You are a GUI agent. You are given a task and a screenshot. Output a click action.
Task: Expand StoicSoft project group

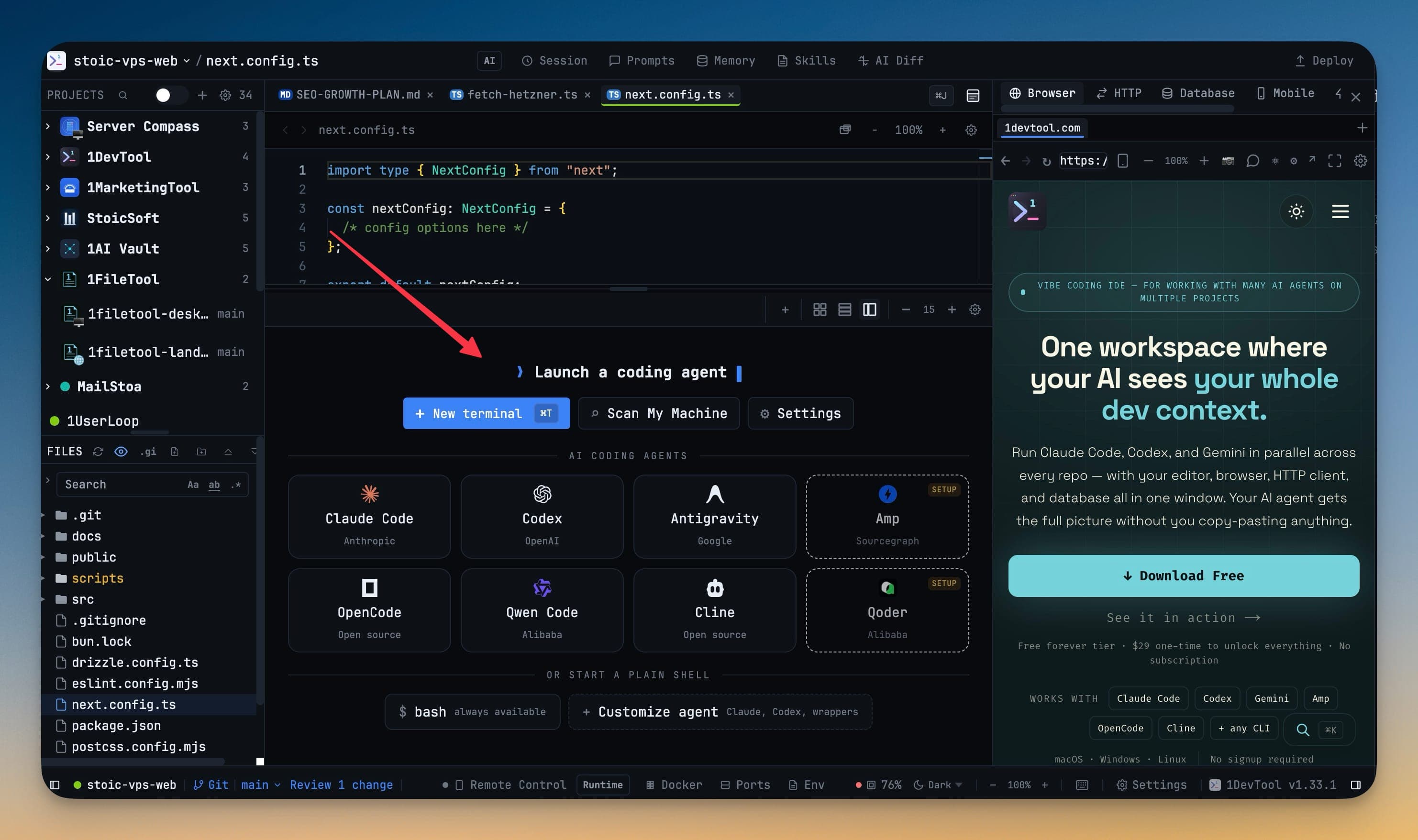click(x=48, y=218)
